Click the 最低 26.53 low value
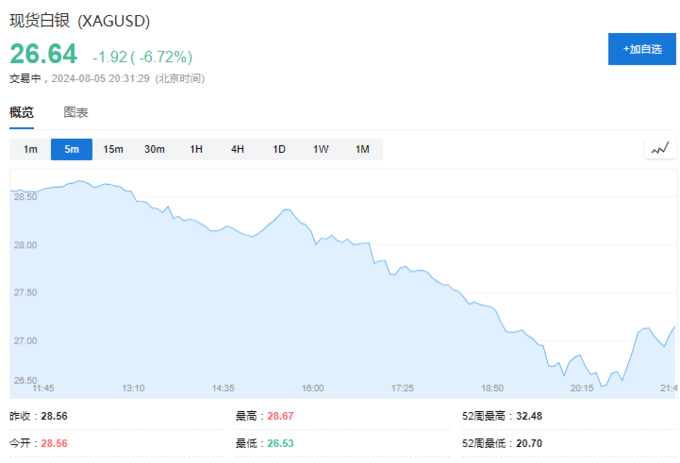The image size is (680, 463). click(x=278, y=442)
